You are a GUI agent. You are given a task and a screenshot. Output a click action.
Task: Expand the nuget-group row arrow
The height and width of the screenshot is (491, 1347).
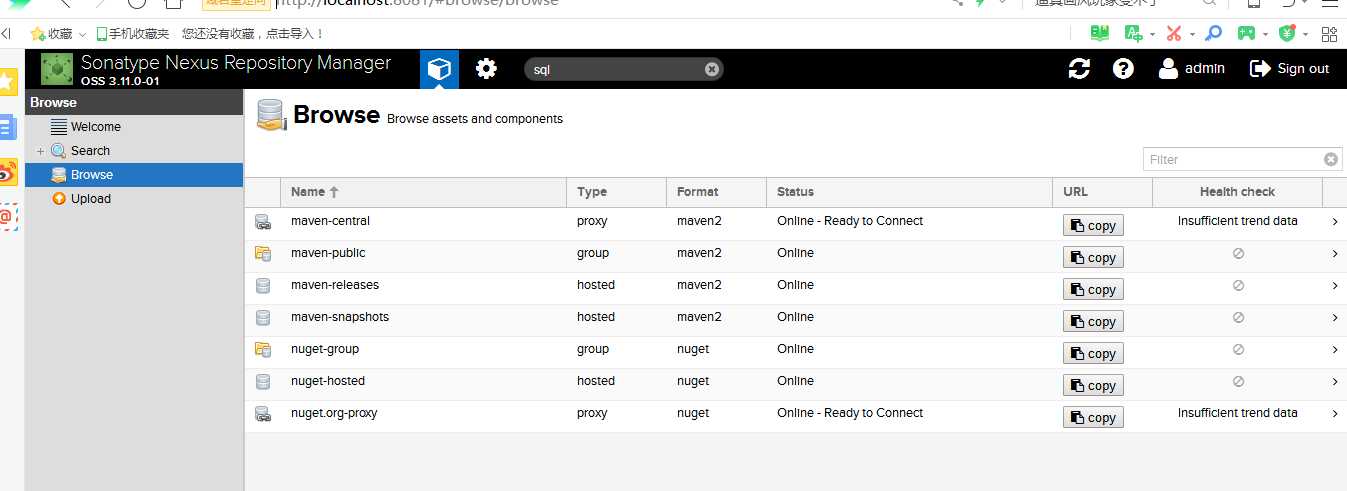point(1335,350)
